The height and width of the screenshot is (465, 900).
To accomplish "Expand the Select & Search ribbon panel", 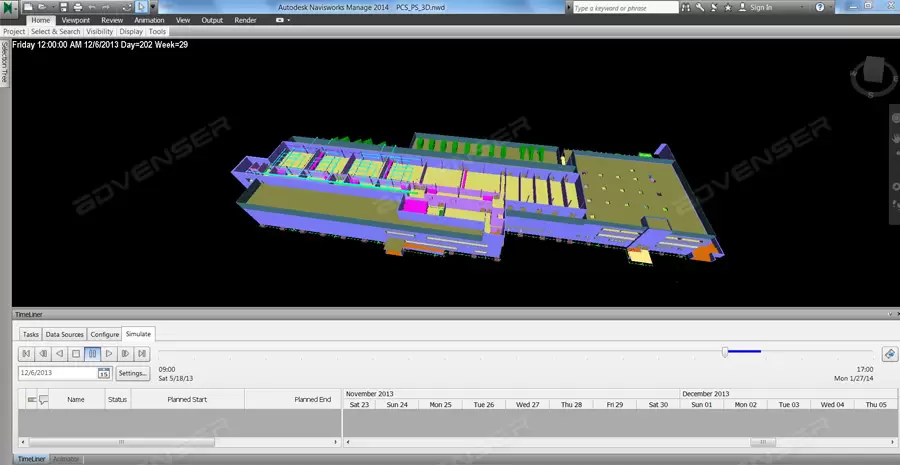I will click(x=56, y=32).
